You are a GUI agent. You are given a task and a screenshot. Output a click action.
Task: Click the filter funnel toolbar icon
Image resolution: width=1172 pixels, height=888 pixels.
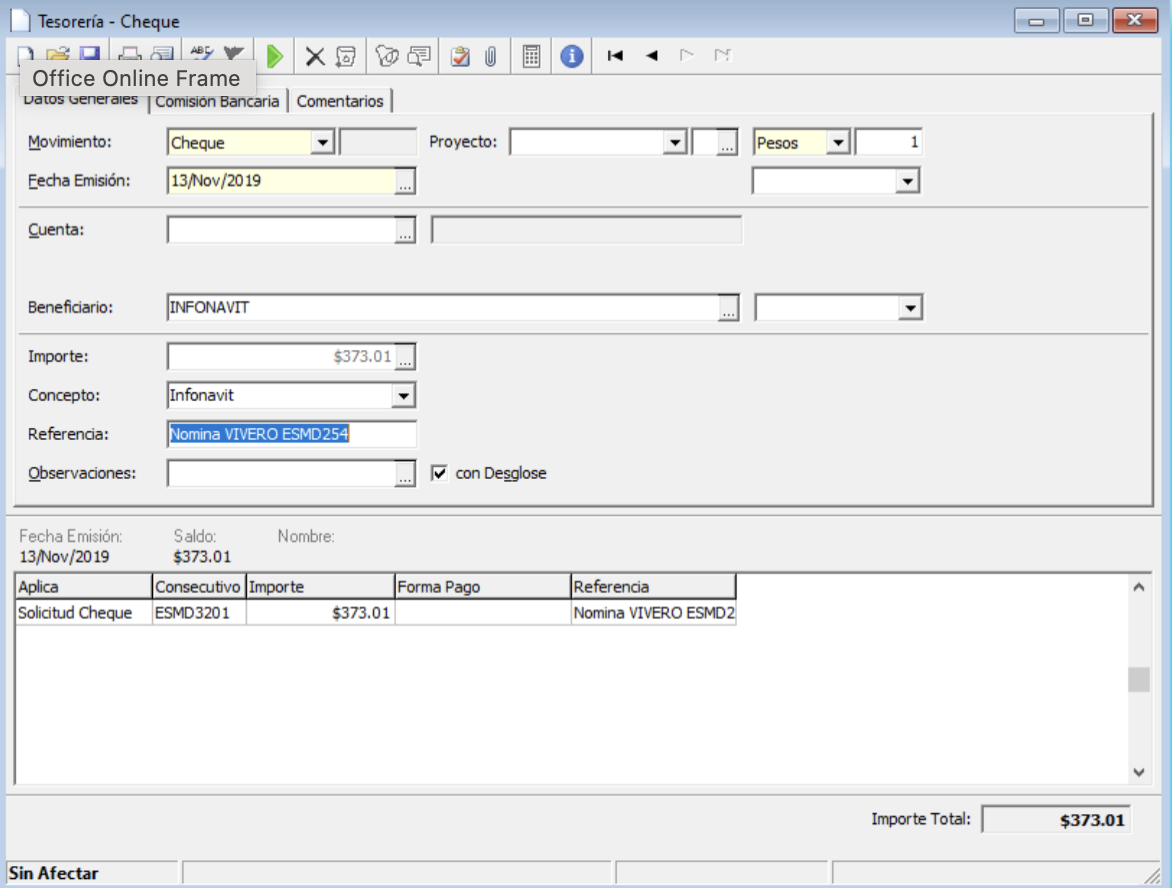click(x=234, y=54)
